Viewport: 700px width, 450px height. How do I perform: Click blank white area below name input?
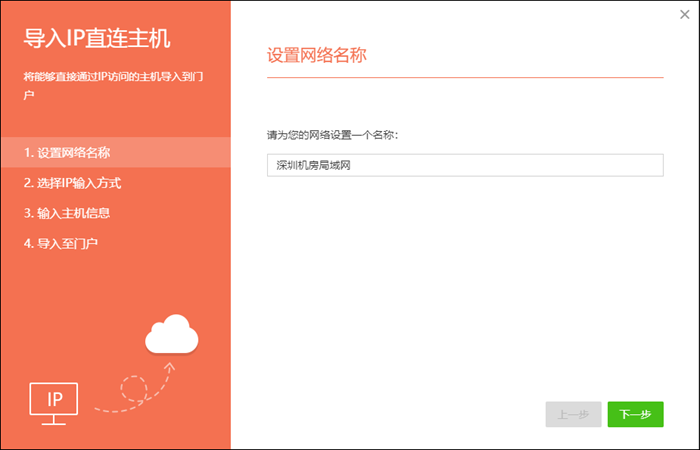point(465,290)
